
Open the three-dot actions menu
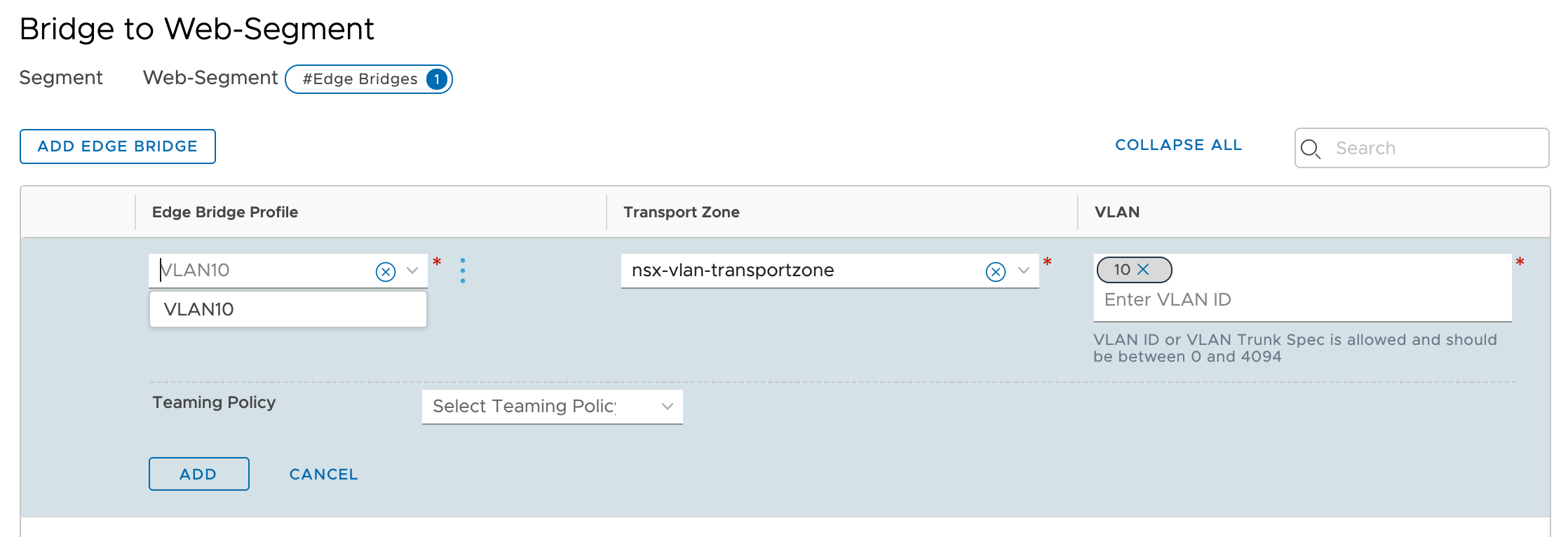[463, 271]
